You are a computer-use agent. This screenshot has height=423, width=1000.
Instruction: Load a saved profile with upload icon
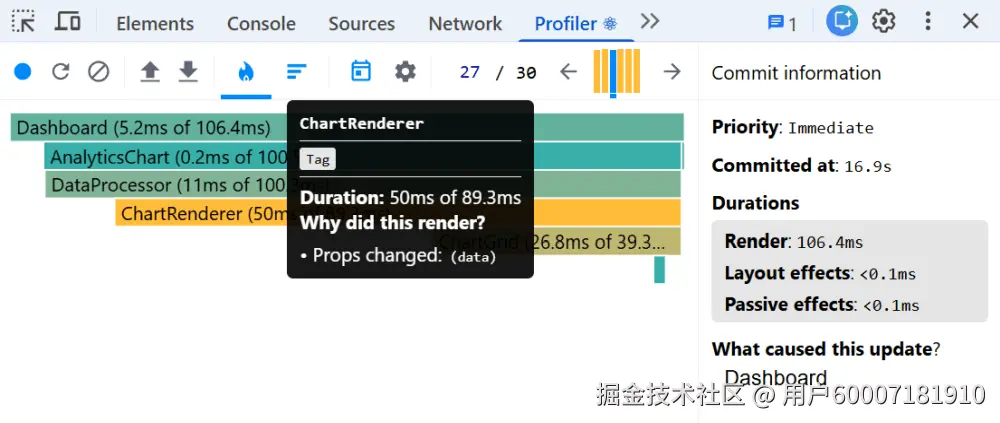[150, 72]
